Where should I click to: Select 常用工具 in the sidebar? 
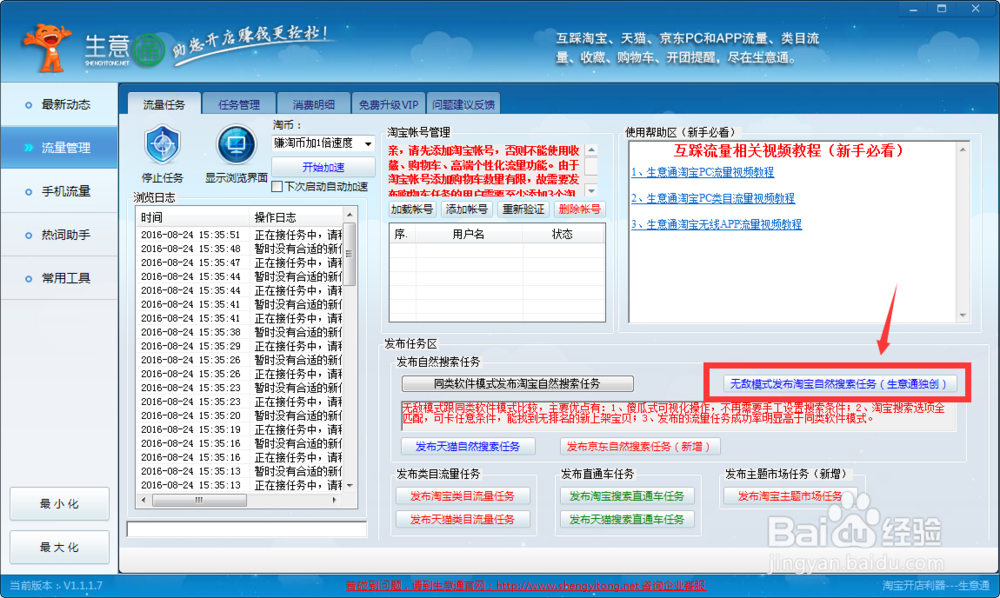(59, 279)
